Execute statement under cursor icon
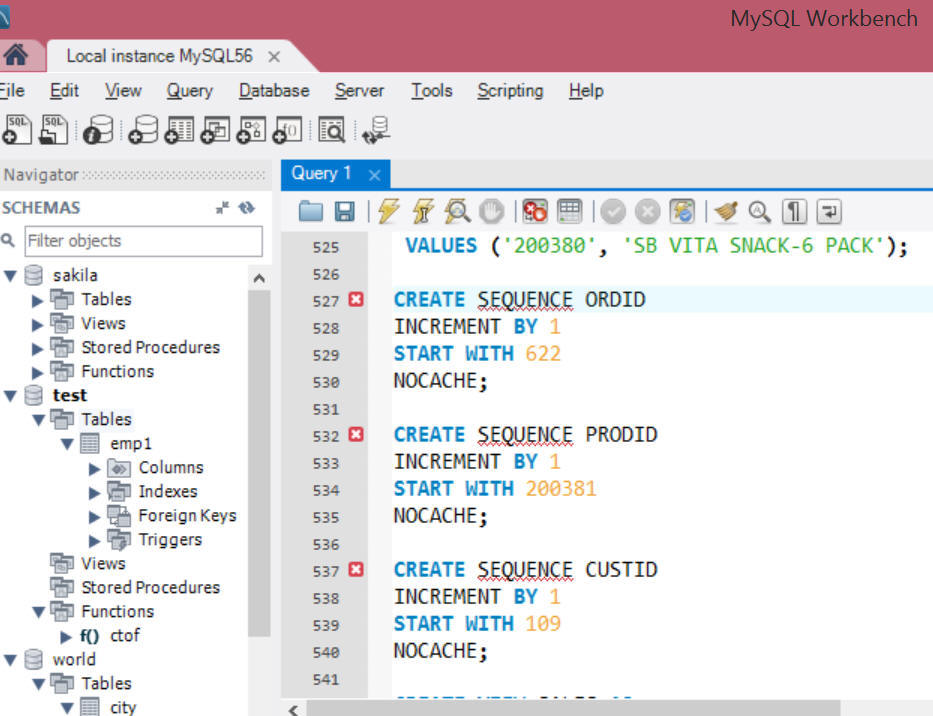Viewport: 933px width, 716px height. click(423, 211)
